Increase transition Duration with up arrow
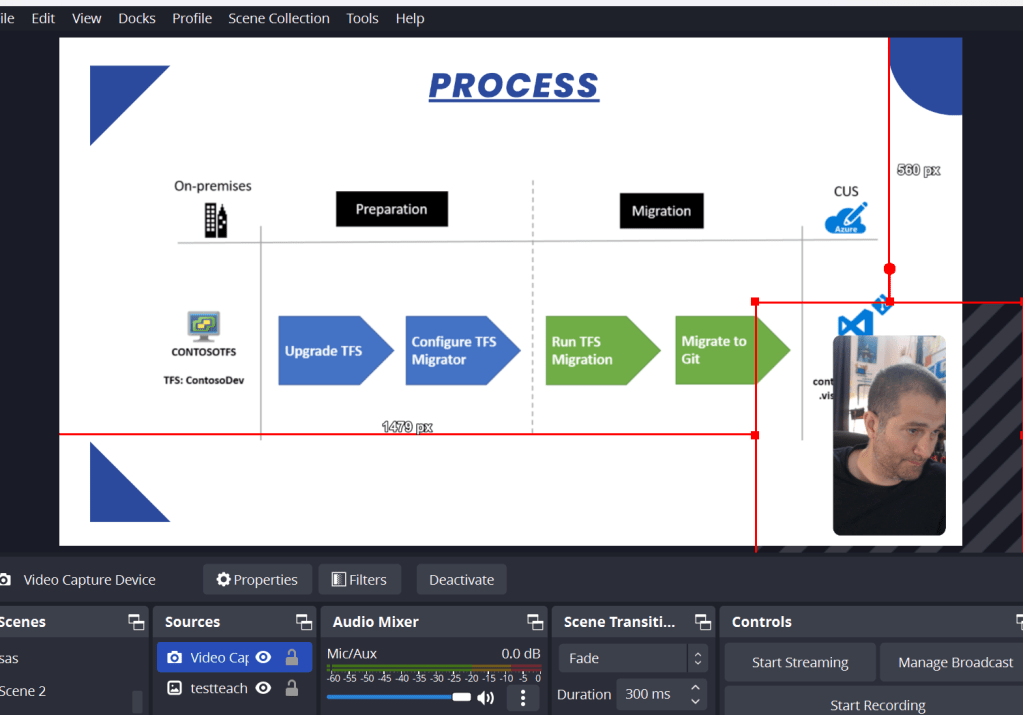Viewport: 1023px width, 715px height. (695, 688)
